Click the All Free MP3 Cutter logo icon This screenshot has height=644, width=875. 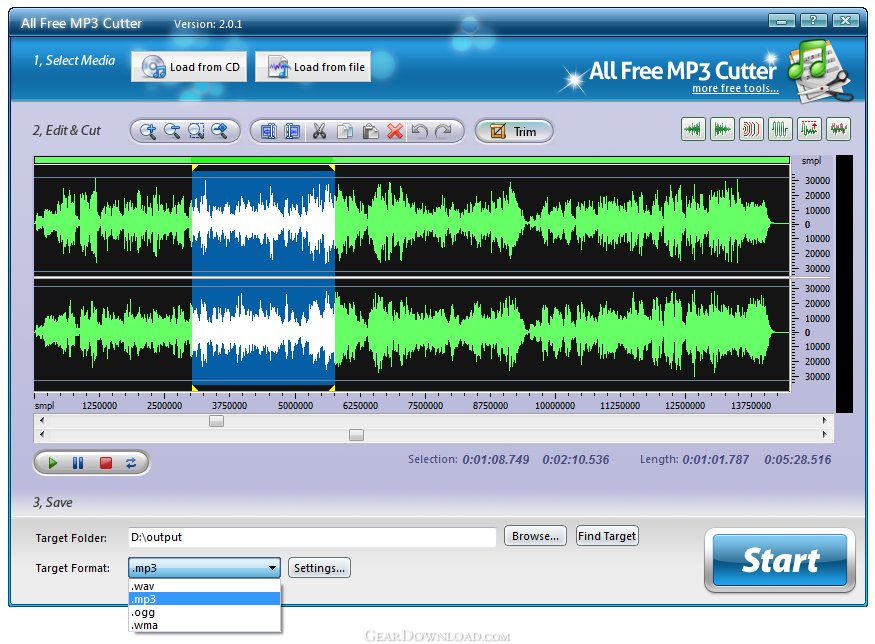point(820,71)
